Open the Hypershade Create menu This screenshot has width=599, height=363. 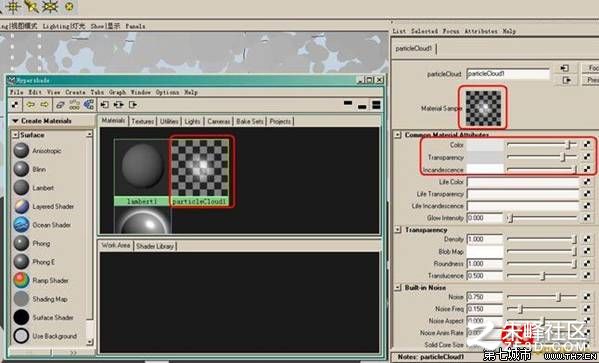(x=75, y=92)
